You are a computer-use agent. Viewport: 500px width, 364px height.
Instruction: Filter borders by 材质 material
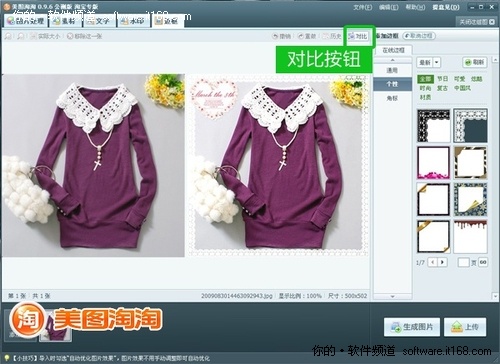click(425, 97)
